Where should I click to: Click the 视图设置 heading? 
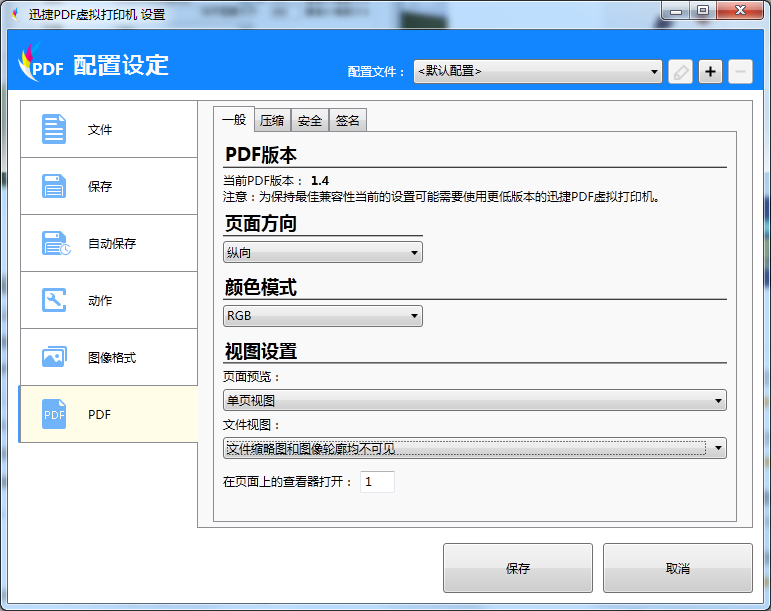point(261,351)
